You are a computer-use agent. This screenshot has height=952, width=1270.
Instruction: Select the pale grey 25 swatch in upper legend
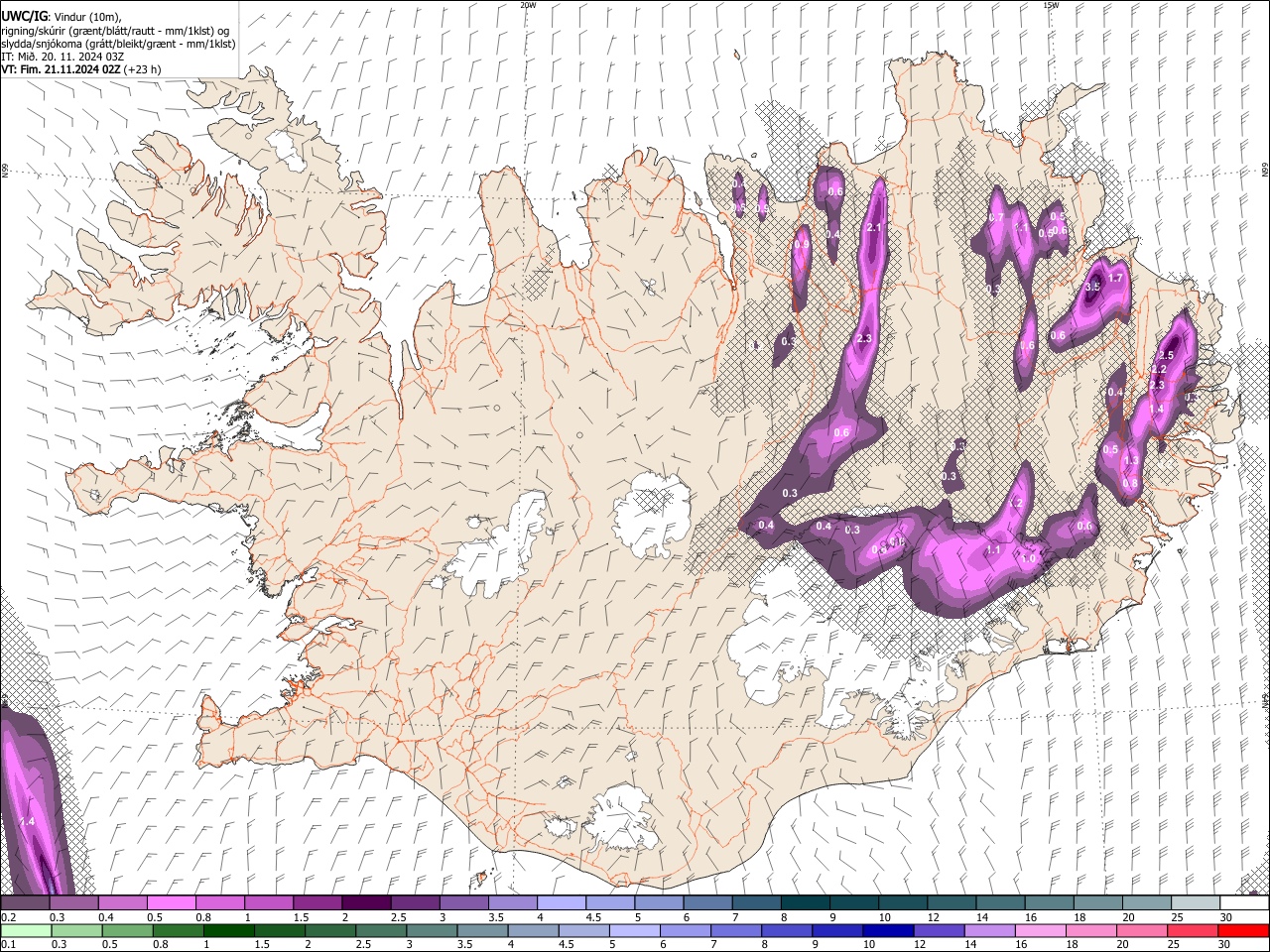[x=1196, y=903]
